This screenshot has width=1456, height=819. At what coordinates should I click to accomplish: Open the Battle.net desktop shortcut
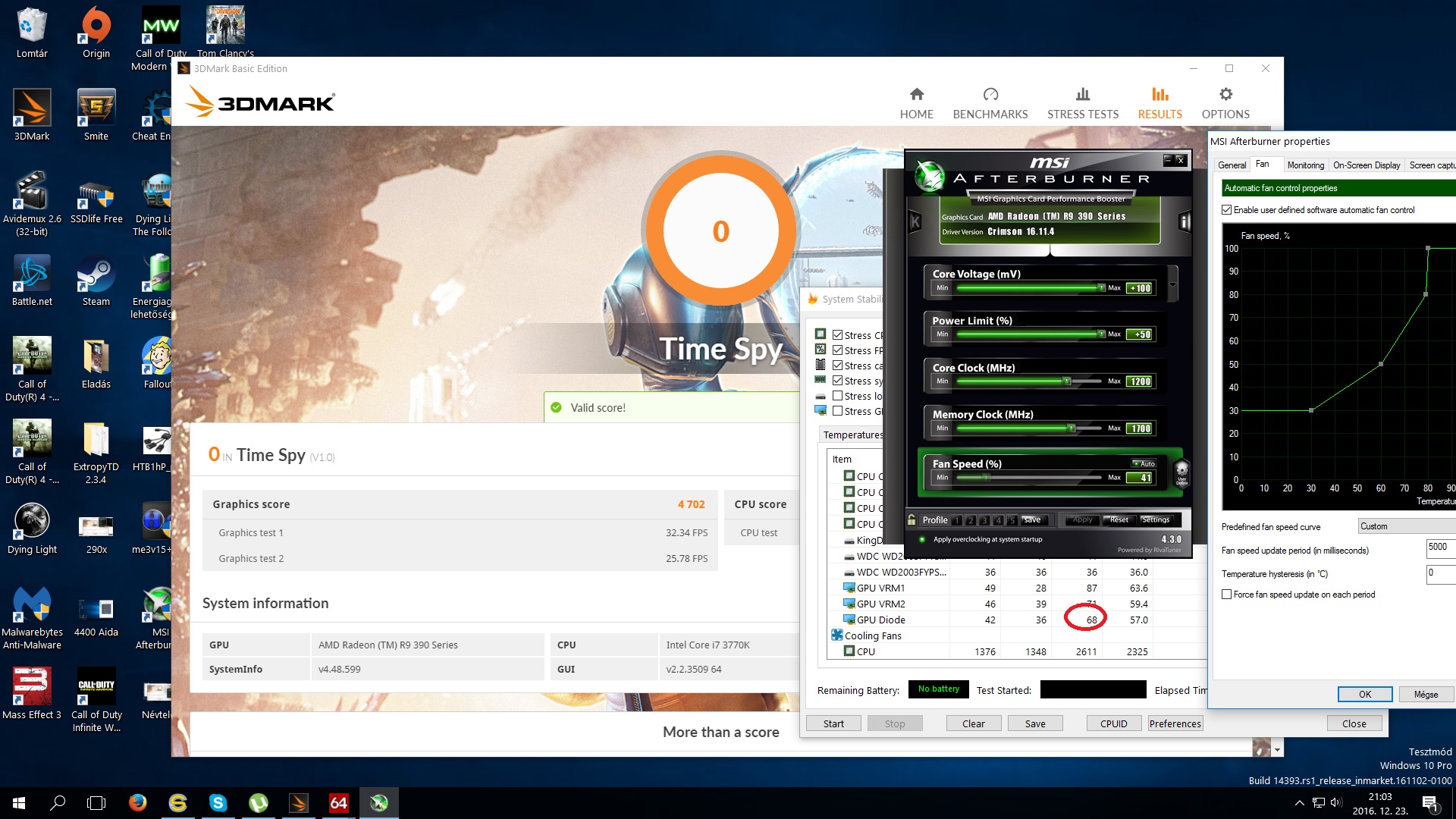pyautogui.click(x=32, y=281)
